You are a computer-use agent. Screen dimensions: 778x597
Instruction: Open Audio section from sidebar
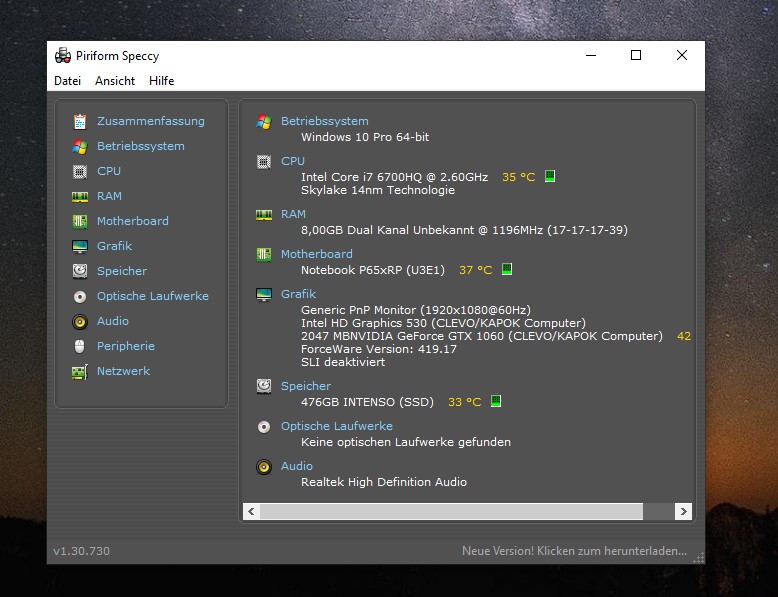coord(113,321)
